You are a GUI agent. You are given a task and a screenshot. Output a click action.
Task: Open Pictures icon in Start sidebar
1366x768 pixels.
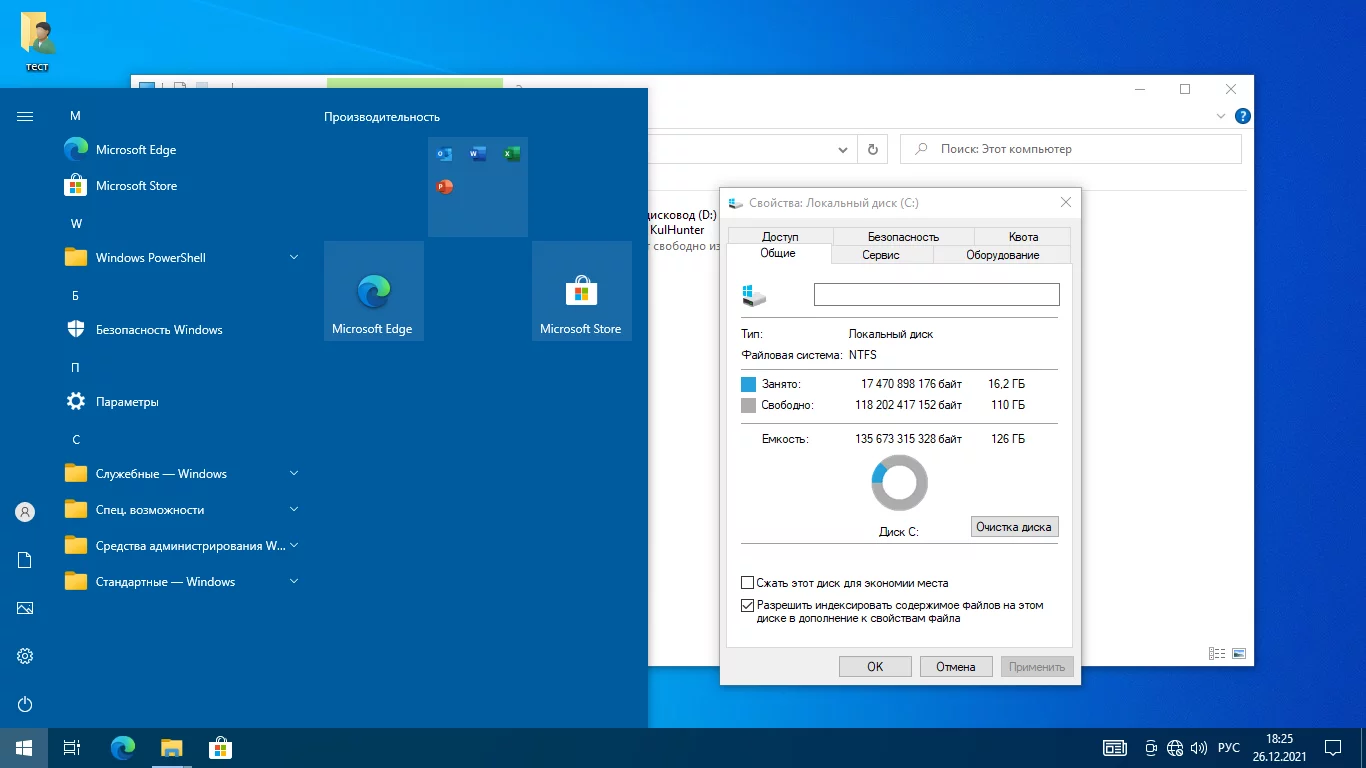[x=25, y=608]
